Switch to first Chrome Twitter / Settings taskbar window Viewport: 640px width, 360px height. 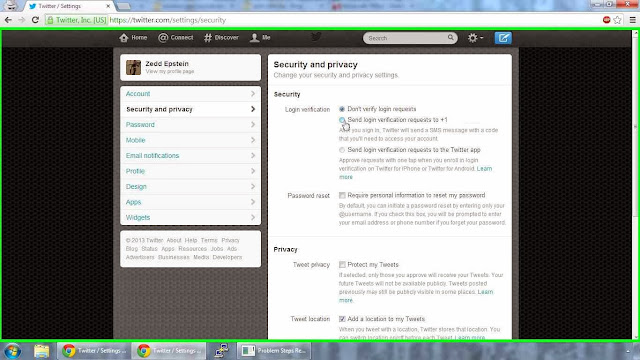pos(94,351)
